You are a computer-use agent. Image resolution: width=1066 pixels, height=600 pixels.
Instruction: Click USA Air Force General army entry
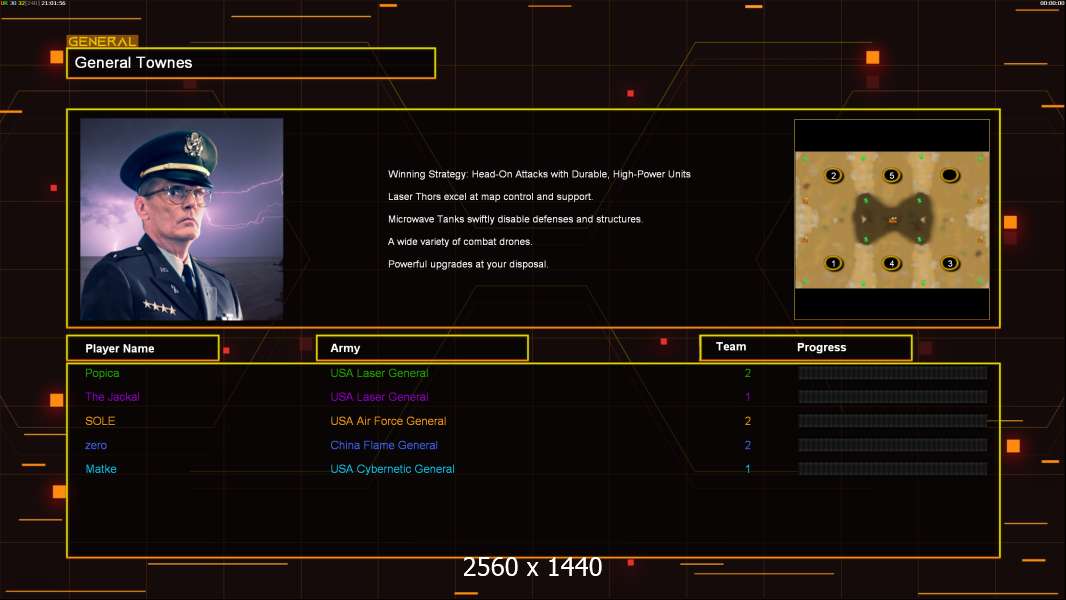[388, 421]
